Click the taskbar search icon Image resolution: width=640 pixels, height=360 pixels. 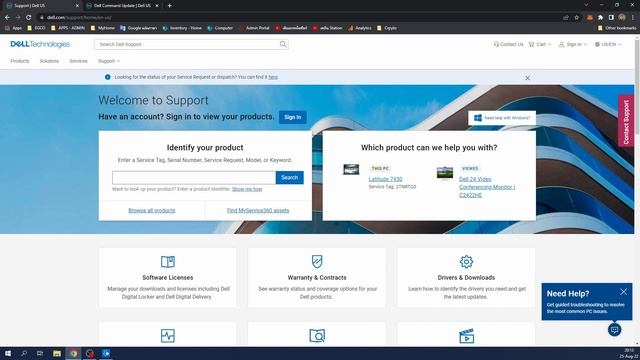(x=24, y=353)
